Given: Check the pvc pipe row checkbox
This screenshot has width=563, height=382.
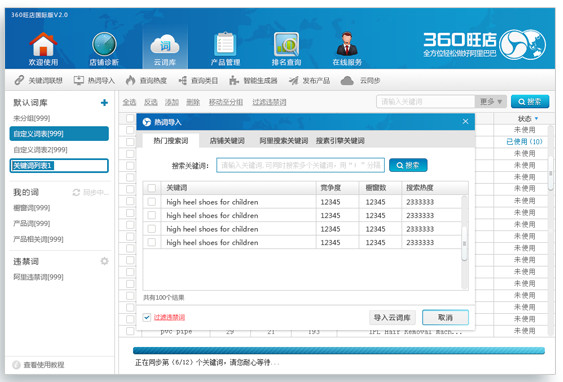Looking at the screenshot, I should 130,331.
